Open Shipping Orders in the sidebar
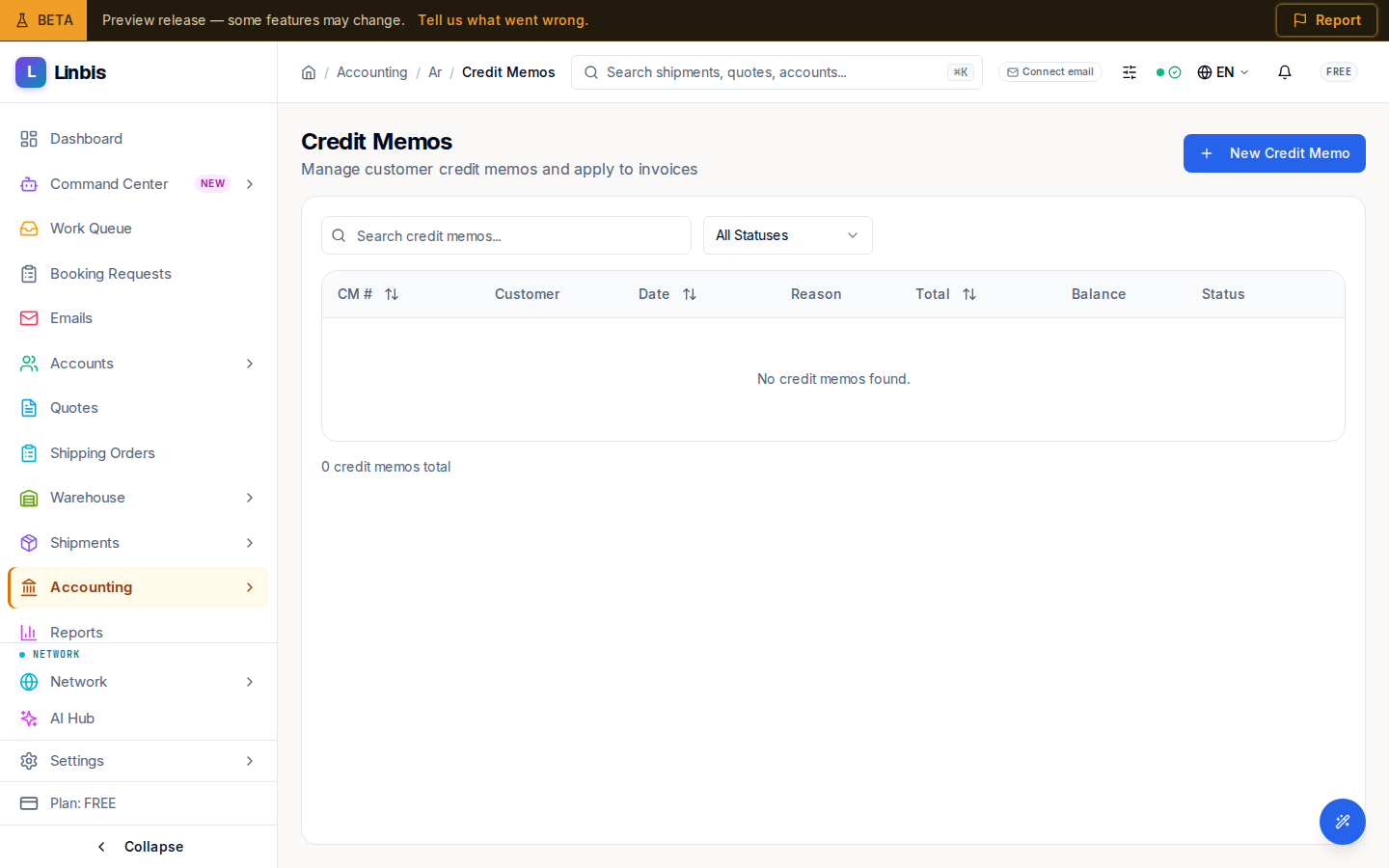 tap(138, 453)
